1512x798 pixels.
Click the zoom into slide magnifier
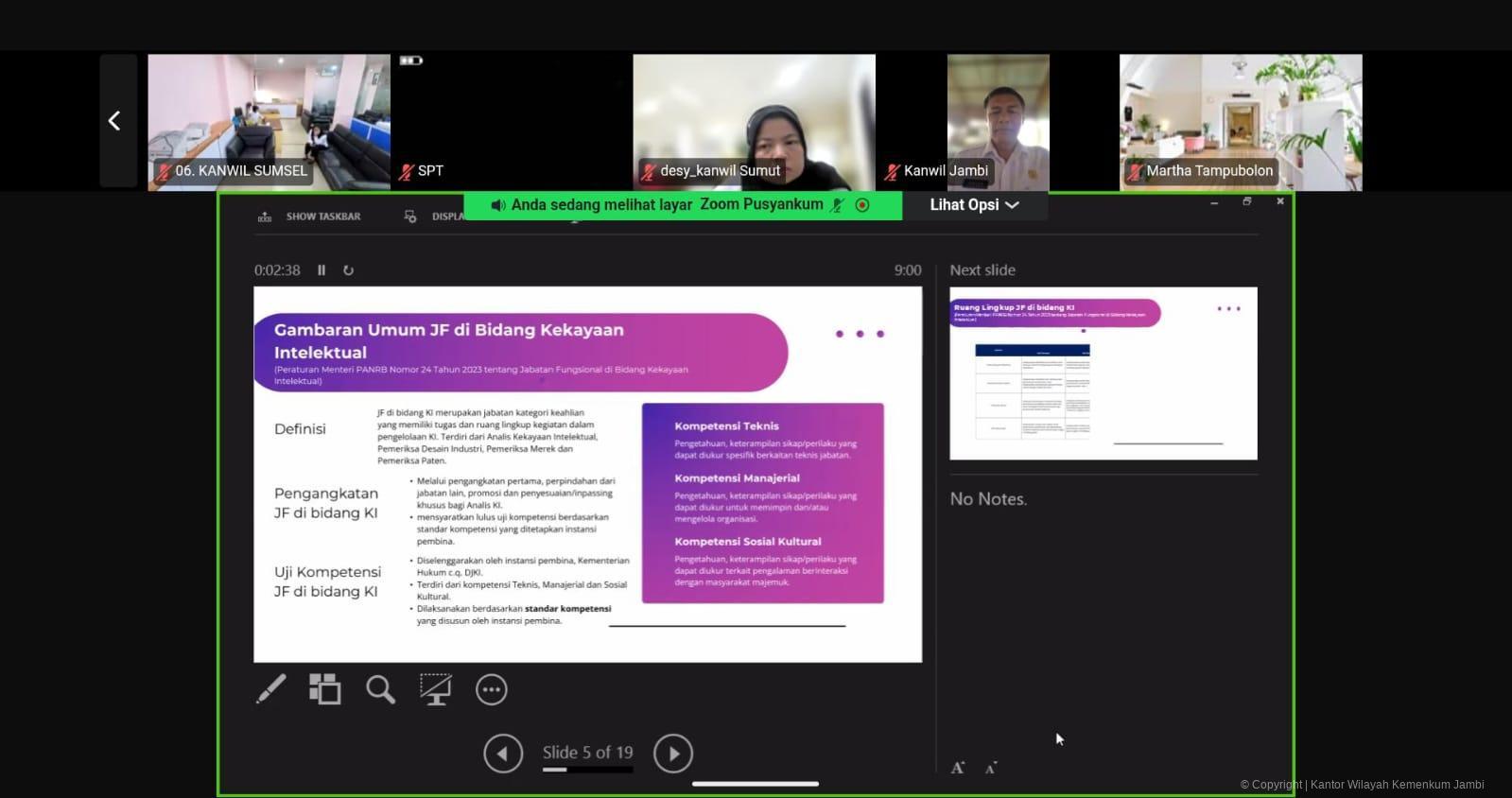380,689
